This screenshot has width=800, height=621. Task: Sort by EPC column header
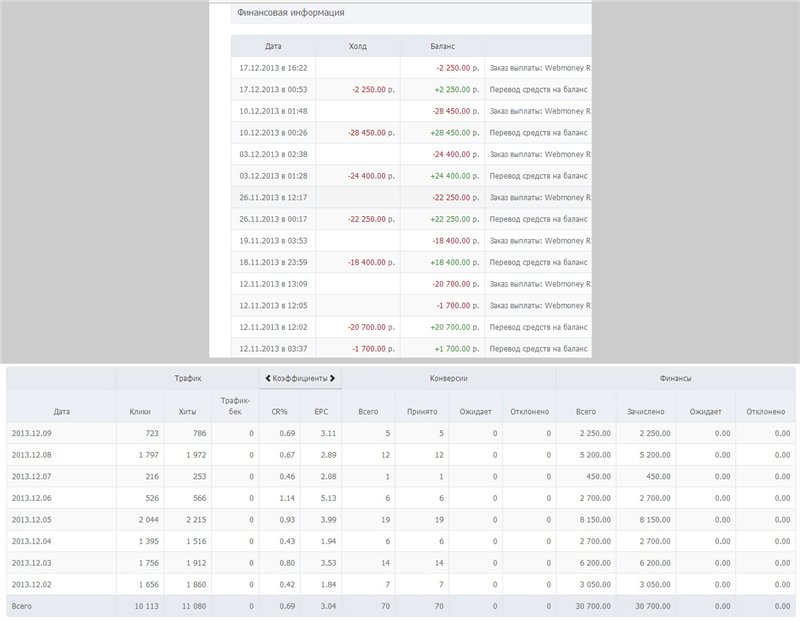point(321,410)
